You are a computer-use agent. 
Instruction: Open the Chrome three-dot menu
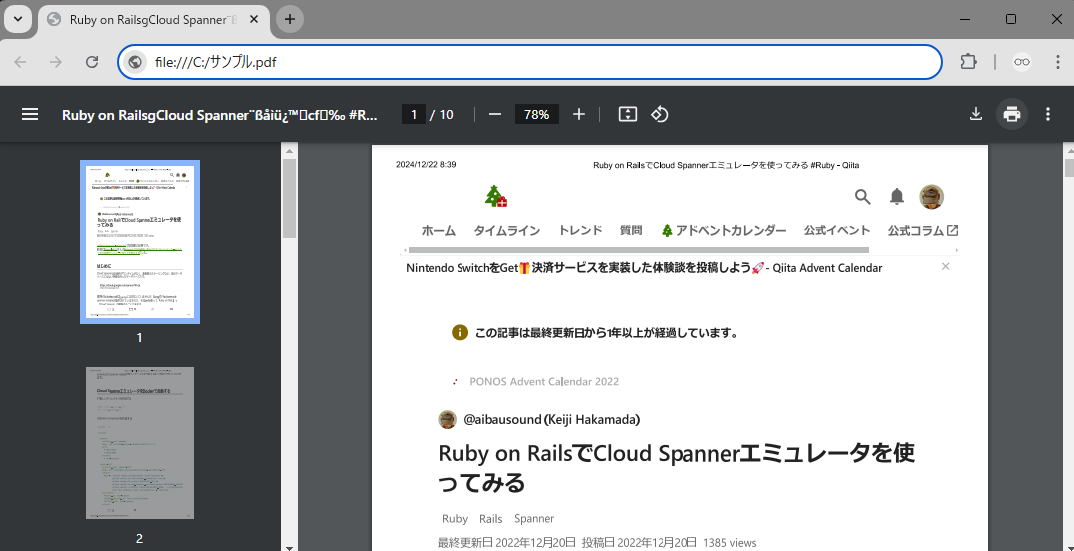1058,62
